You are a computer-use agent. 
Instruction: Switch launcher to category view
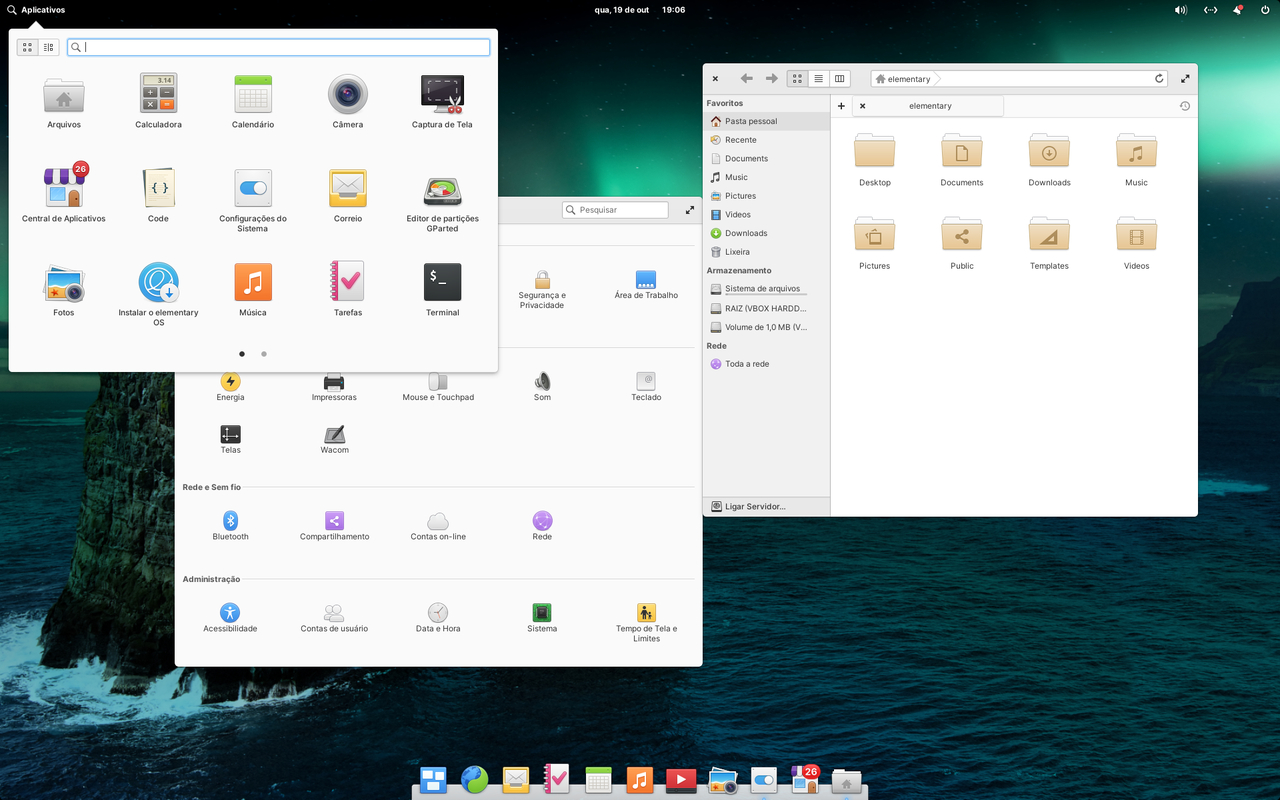click(47, 47)
